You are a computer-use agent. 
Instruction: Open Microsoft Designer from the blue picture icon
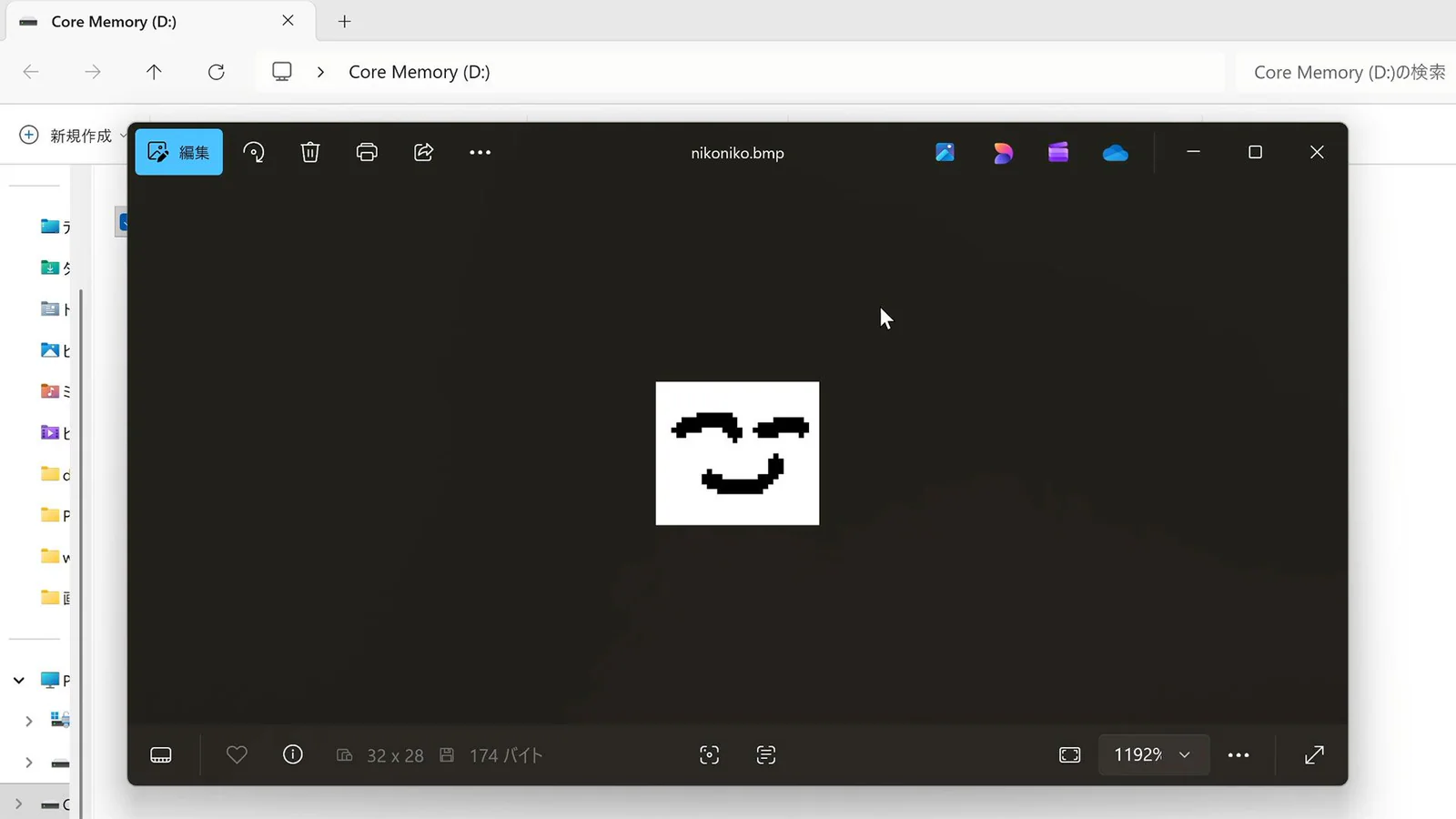[x=945, y=152]
